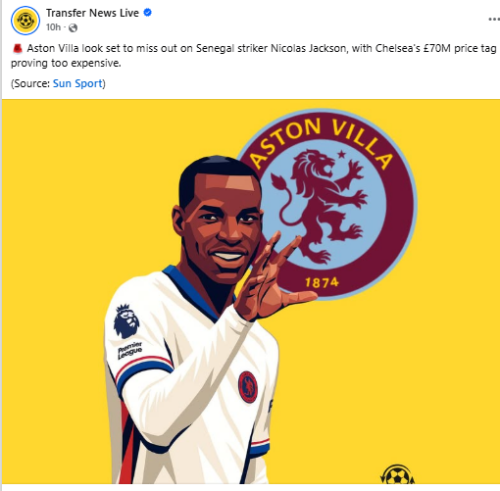500x491 pixels.
Task: Click the Nicolas Jackson post caption text
Action: click(x=254, y=56)
